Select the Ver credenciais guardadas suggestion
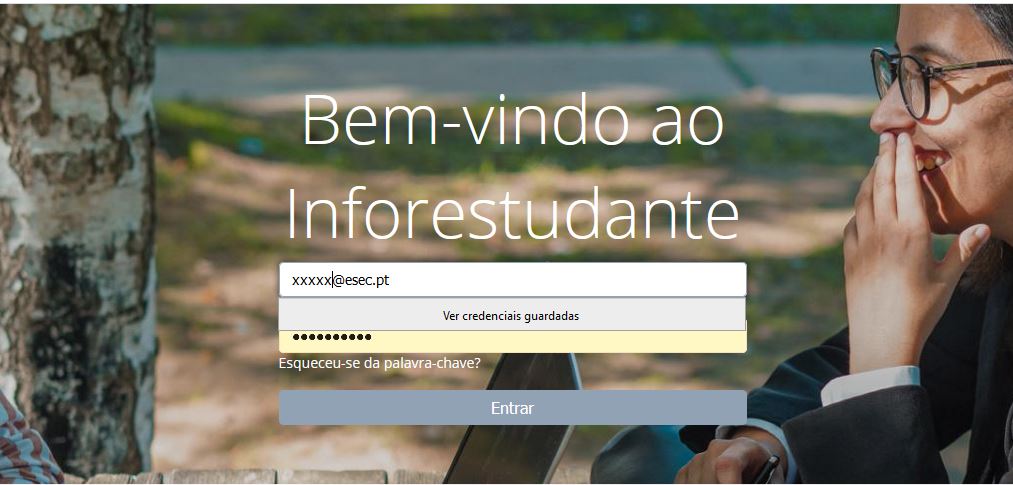The height and width of the screenshot is (485, 1013). click(512, 315)
